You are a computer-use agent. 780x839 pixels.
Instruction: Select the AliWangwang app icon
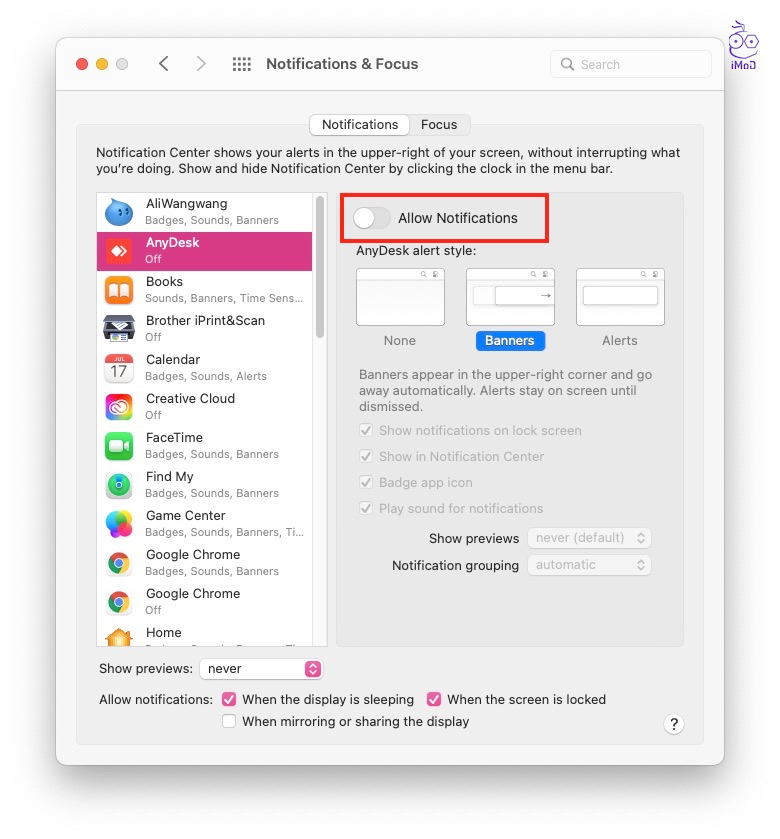pyautogui.click(x=119, y=212)
